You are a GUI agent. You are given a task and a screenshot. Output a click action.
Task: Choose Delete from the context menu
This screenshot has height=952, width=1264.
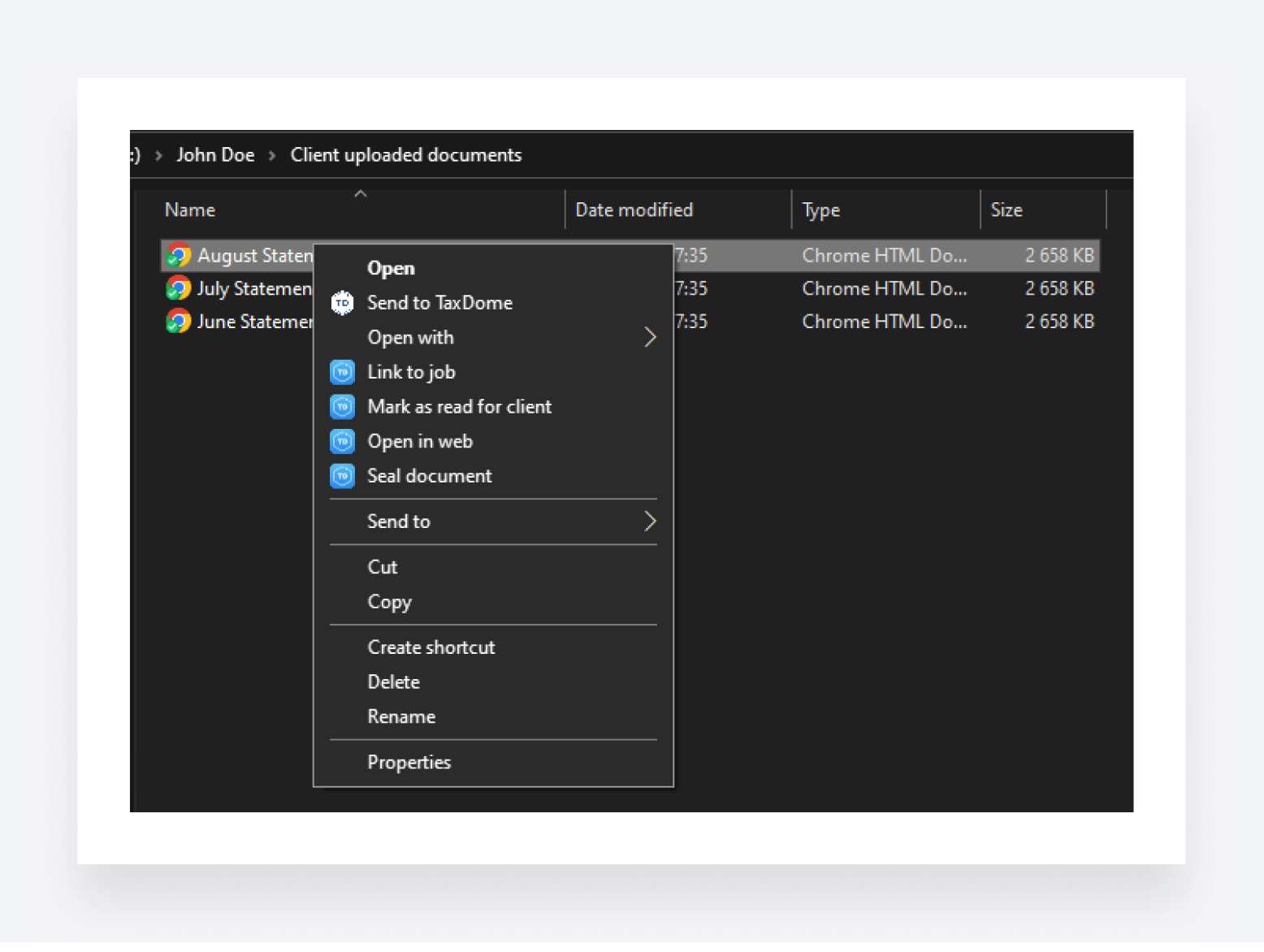[x=393, y=682]
